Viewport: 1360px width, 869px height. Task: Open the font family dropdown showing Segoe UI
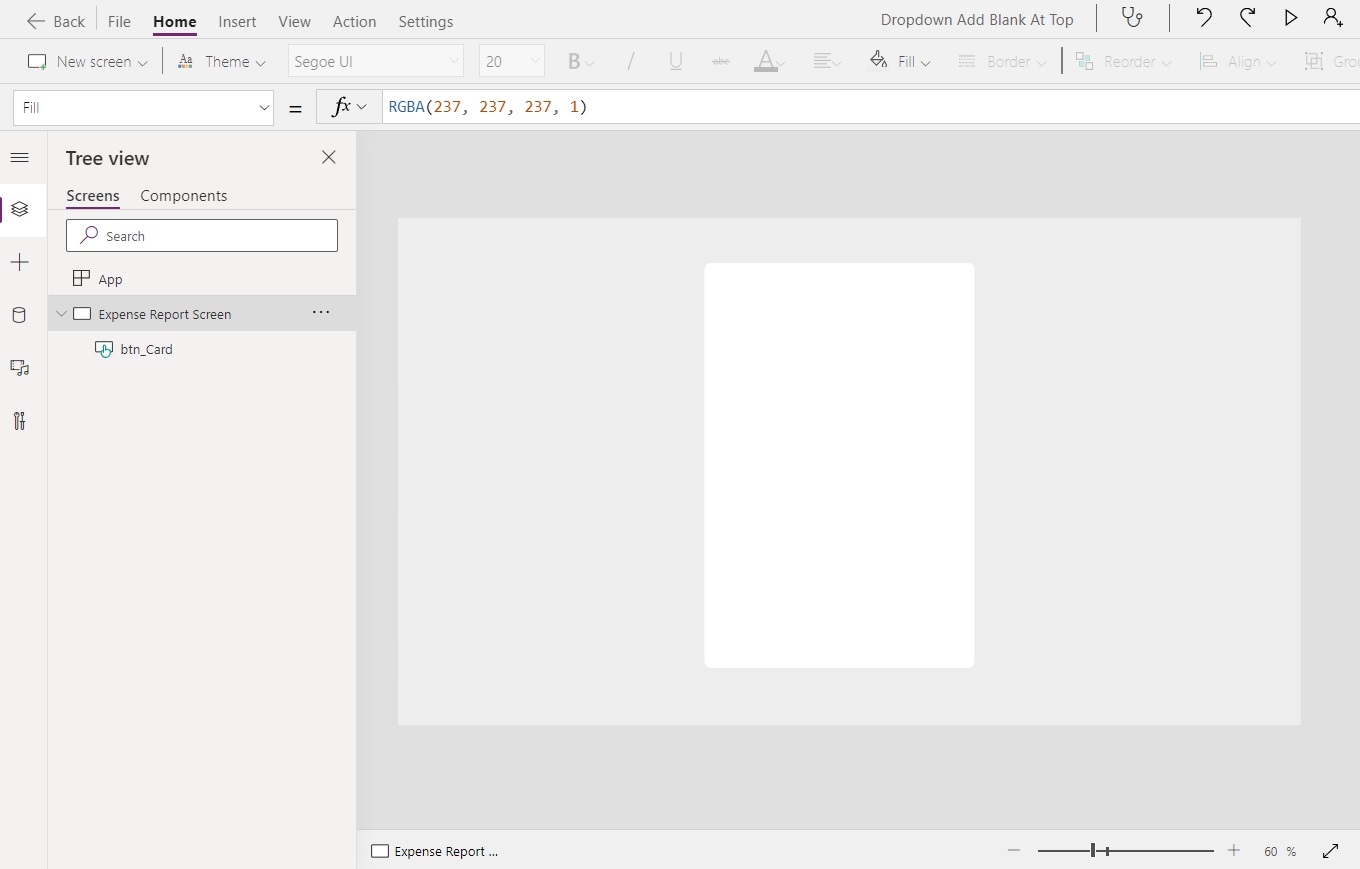tap(375, 61)
